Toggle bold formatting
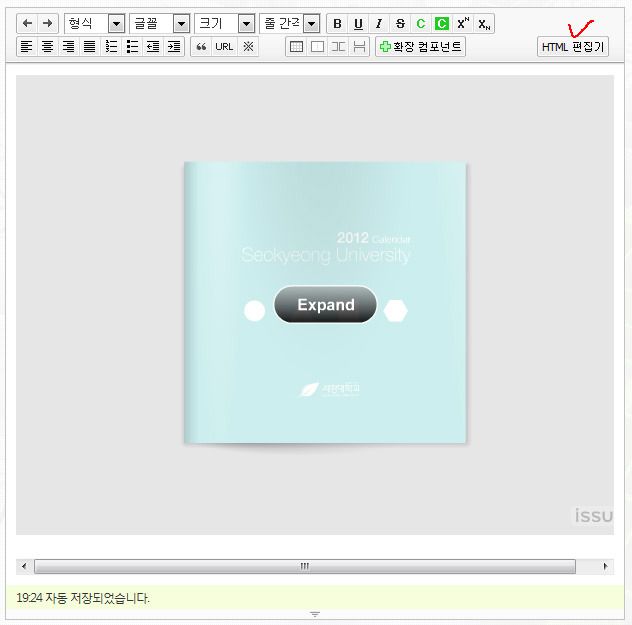 point(337,24)
